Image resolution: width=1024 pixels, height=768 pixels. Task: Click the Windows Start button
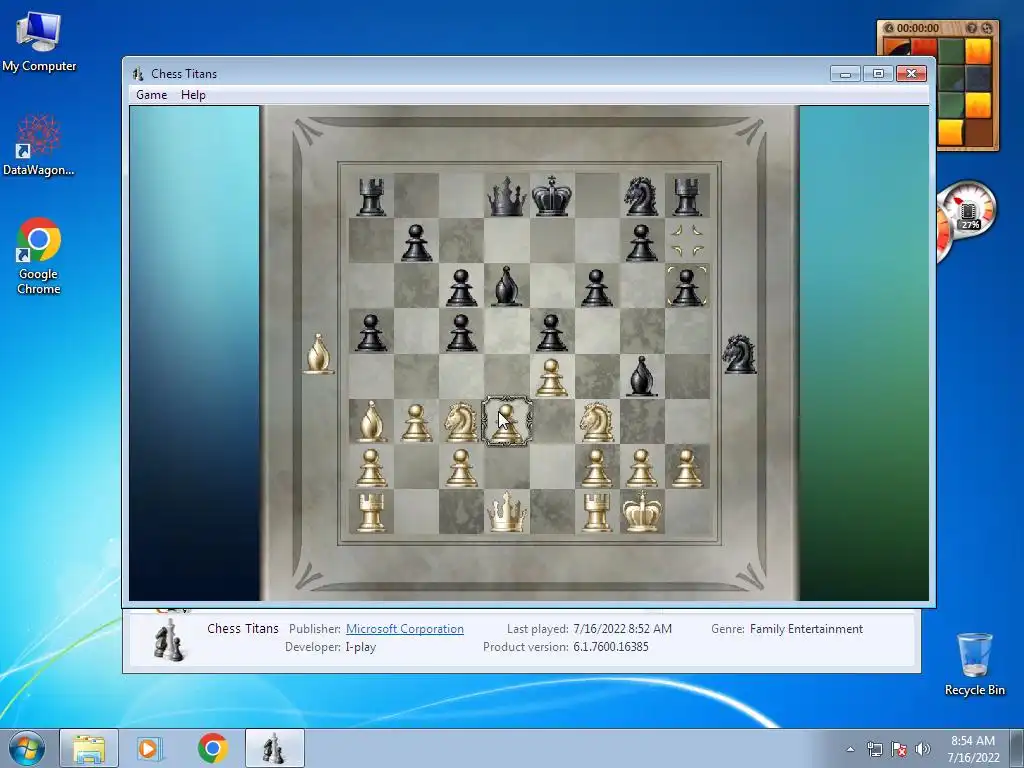26,748
